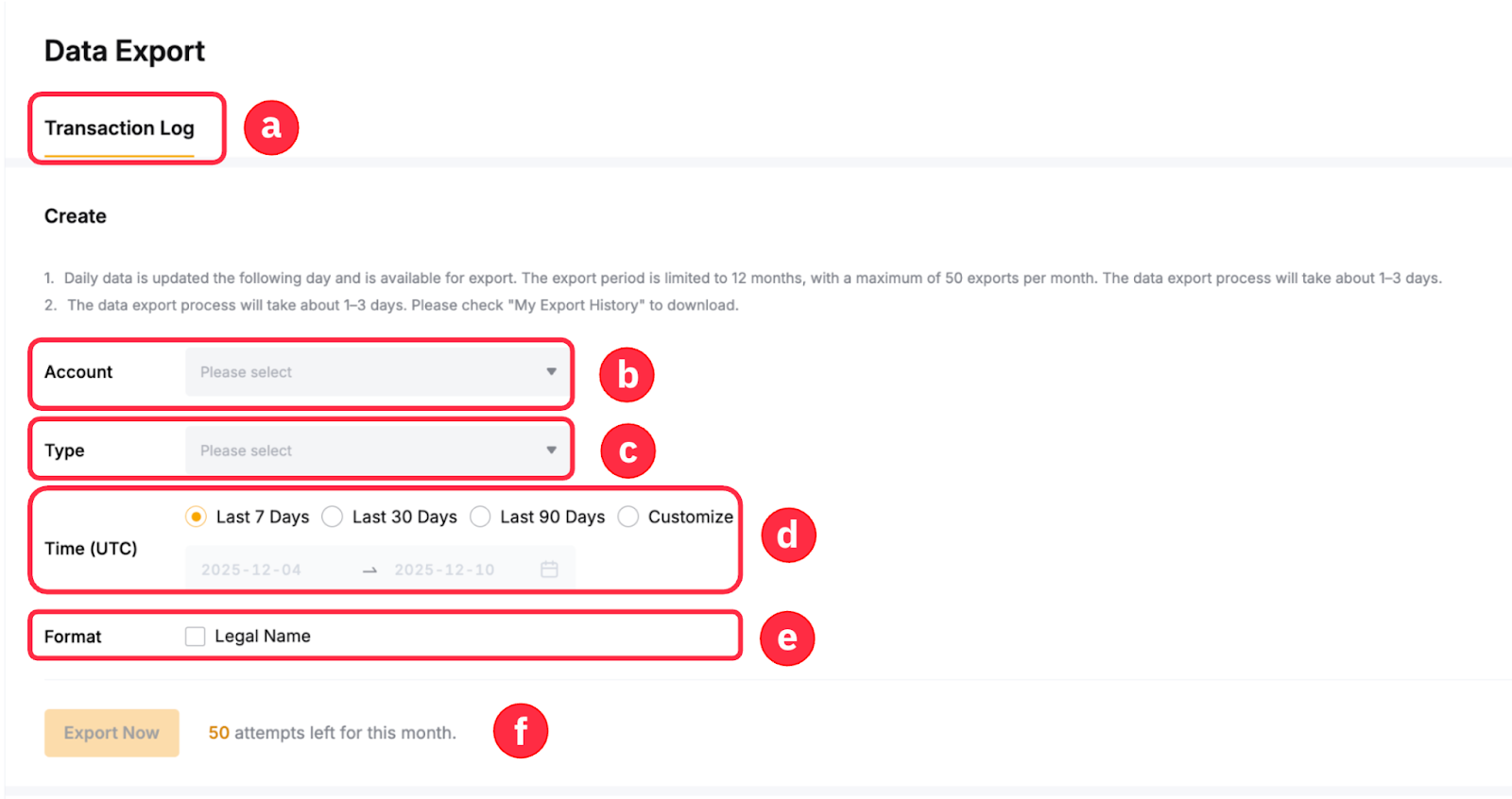The height and width of the screenshot is (799, 1512).
Task: Open the Account dropdown
Action: 377,372
